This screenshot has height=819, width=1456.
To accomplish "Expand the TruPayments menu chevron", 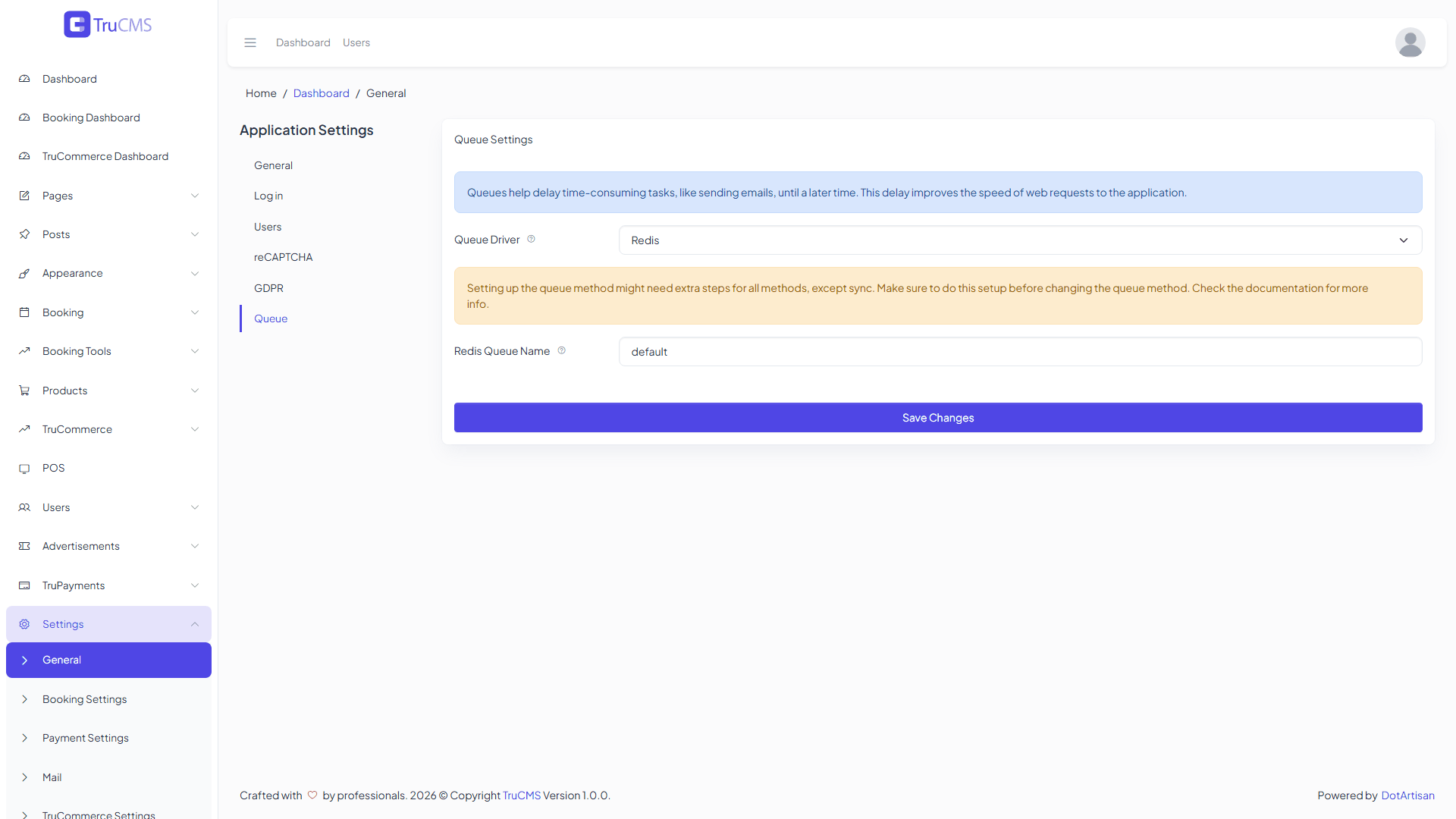I will coord(195,585).
